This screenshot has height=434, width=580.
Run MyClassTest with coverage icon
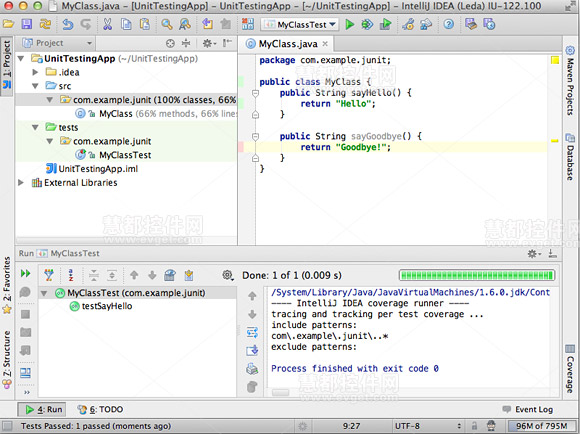(x=385, y=24)
